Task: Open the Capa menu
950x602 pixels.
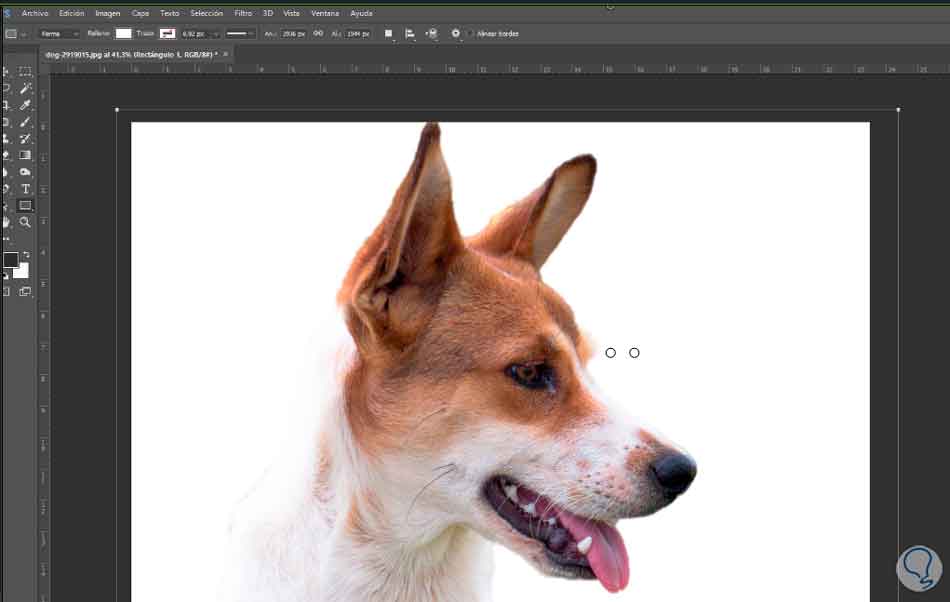Action: 140,13
